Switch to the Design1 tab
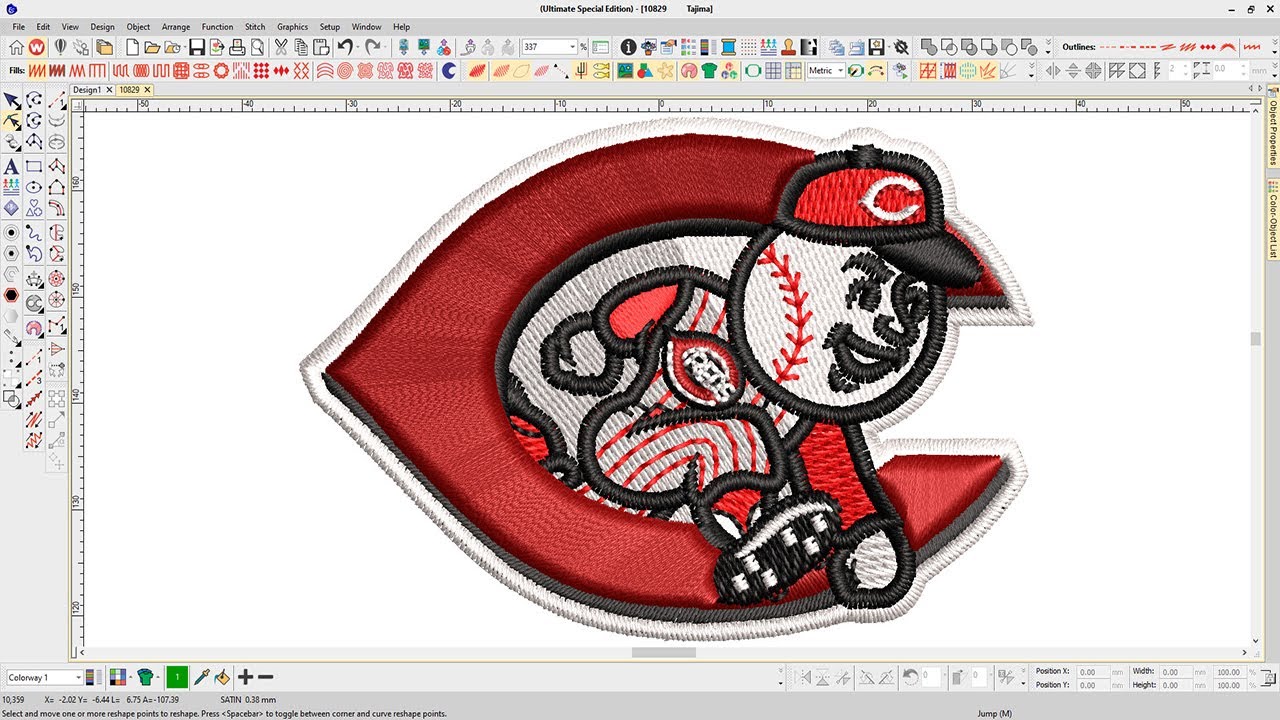The height and width of the screenshot is (720, 1280). pos(86,90)
